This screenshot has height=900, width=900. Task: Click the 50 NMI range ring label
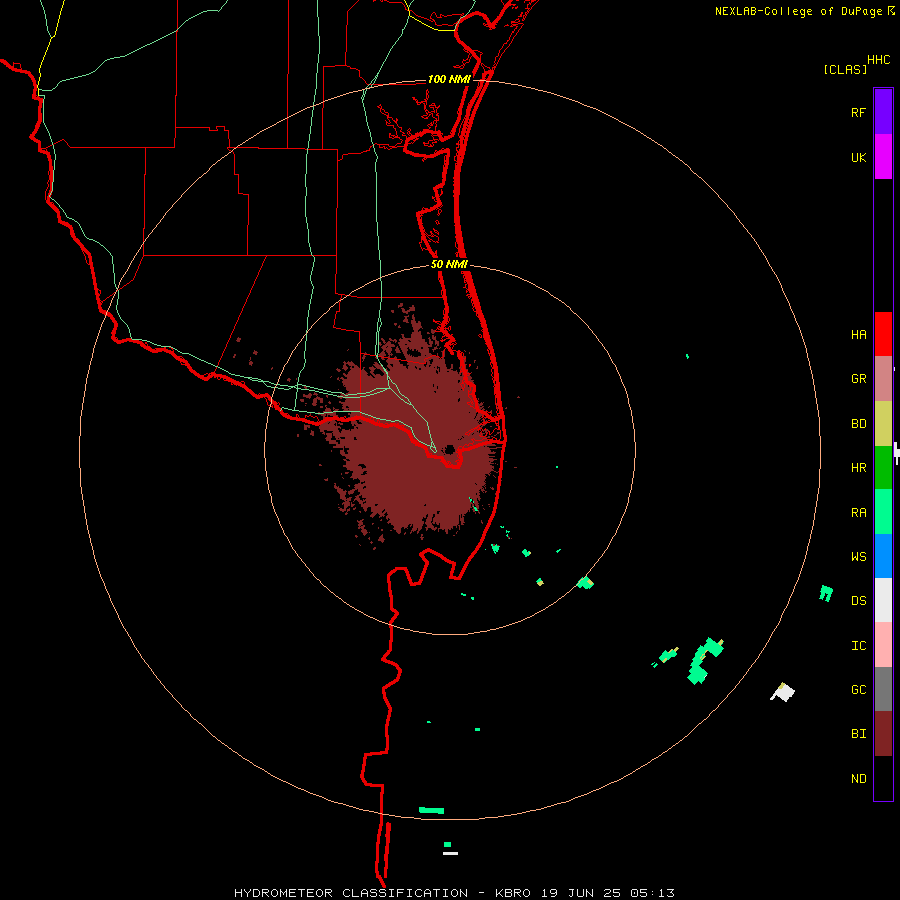tap(449, 264)
